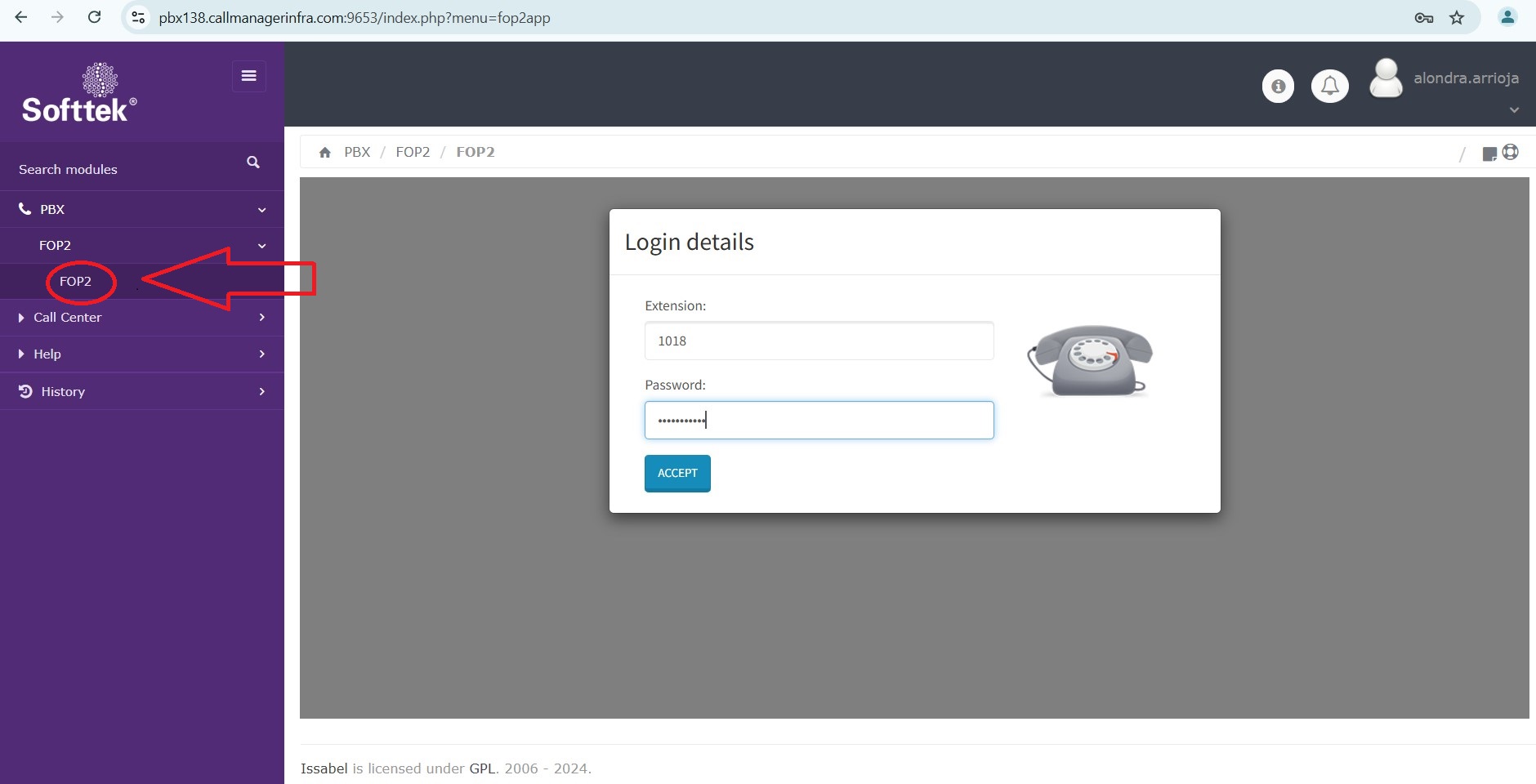Open the help lifebuoy icon
Screen dimensions: 1536x784
click(1511, 152)
